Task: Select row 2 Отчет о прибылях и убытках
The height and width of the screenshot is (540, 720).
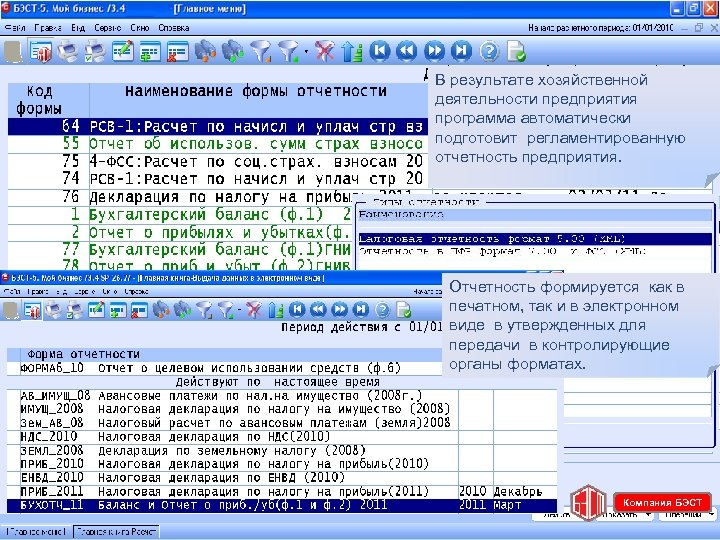Action: (181, 232)
